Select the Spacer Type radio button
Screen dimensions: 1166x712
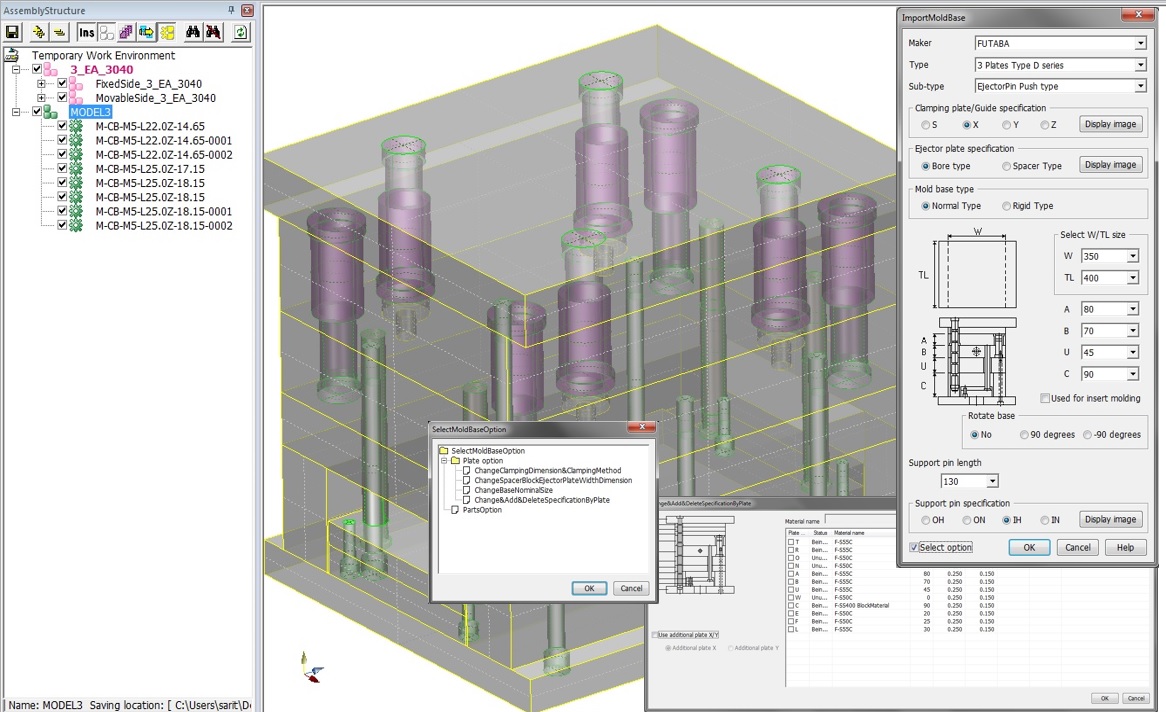point(1007,166)
